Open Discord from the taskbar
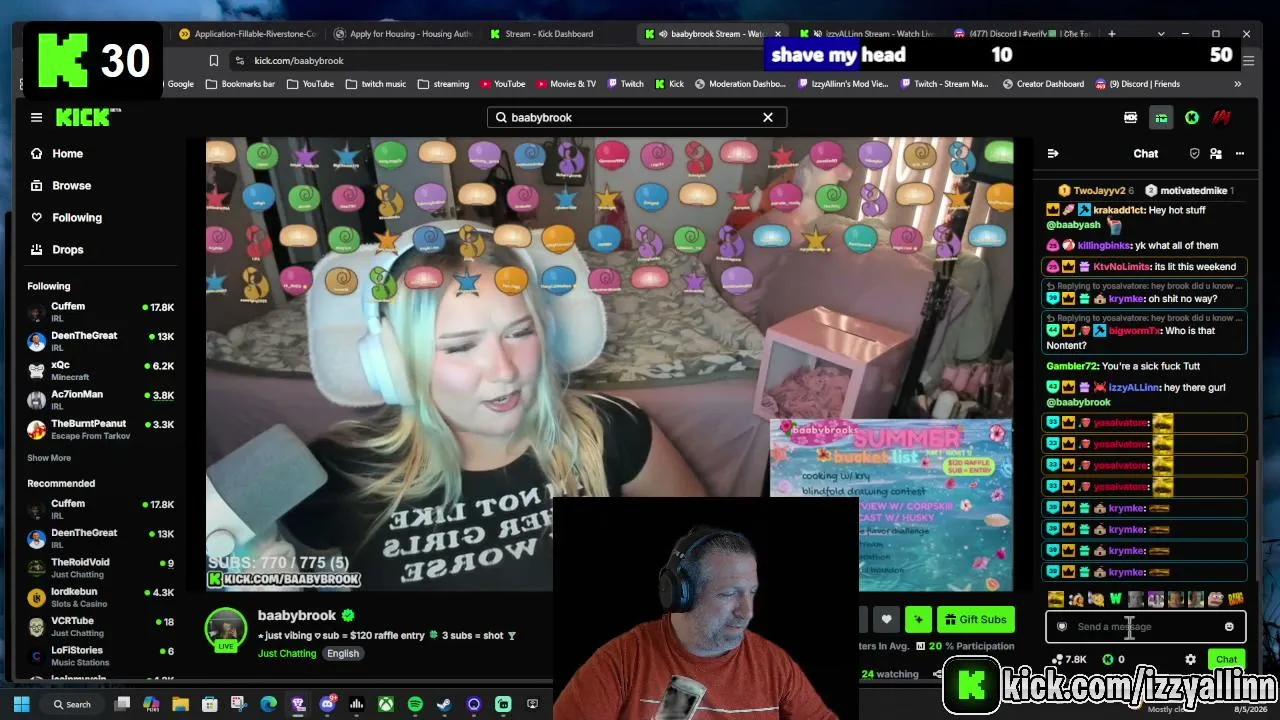Image resolution: width=1280 pixels, height=720 pixels. point(327,704)
